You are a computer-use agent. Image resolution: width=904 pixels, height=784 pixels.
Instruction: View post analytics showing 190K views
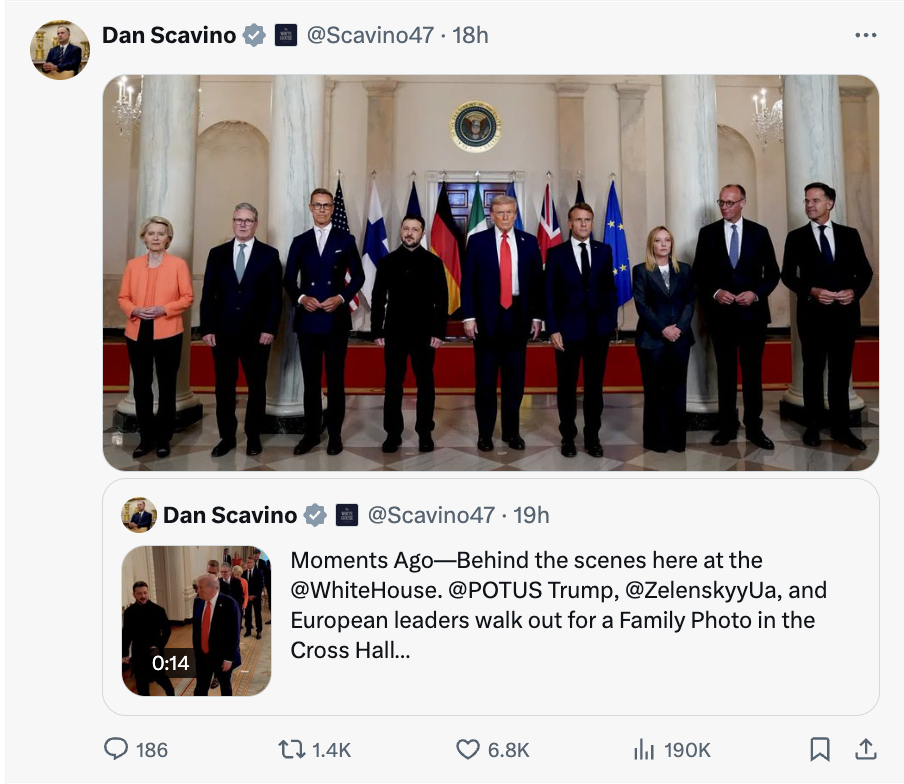pyautogui.click(x=645, y=748)
